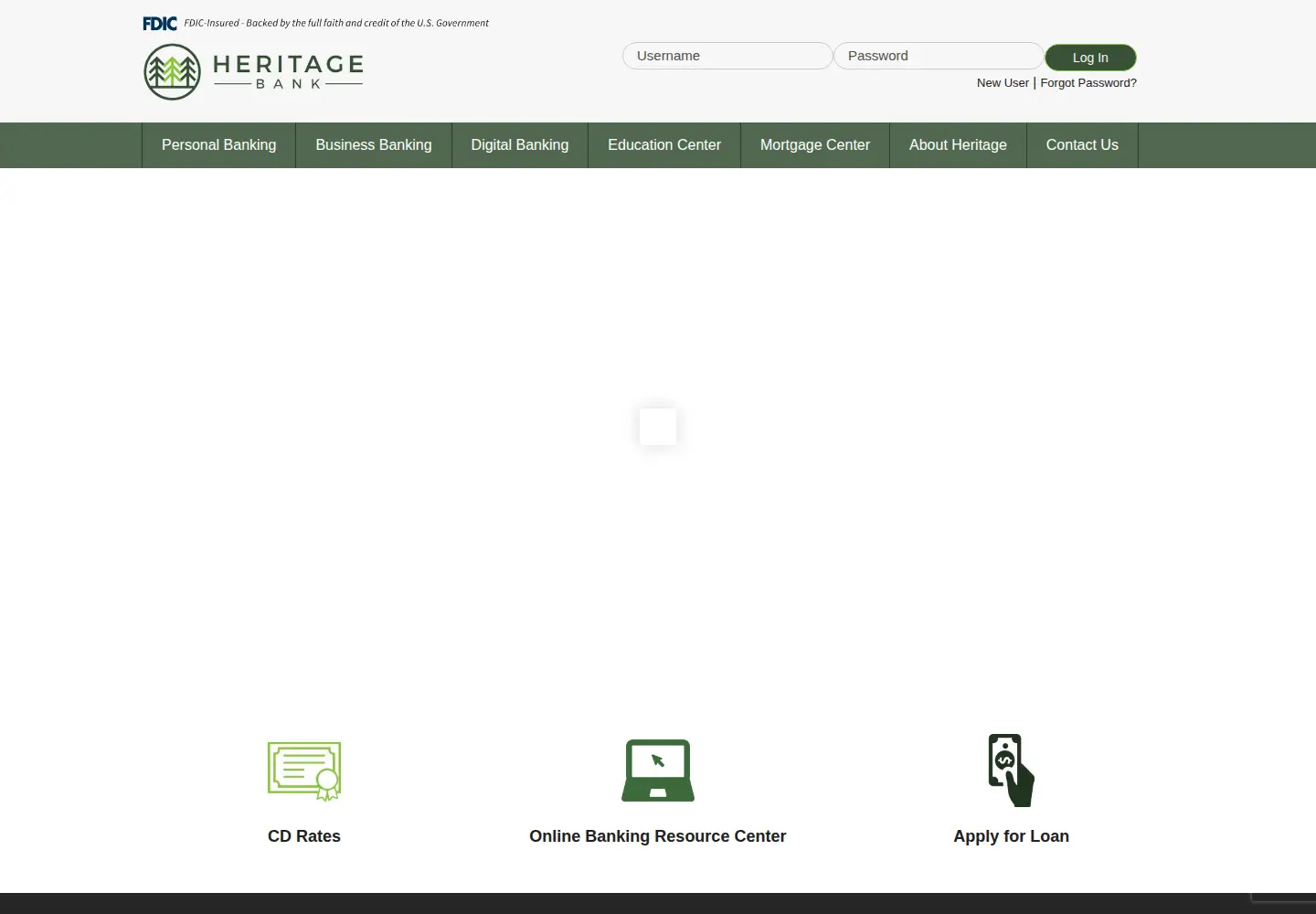The height and width of the screenshot is (914, 1316).
Task: Open the Online Banking Resource Center link
Action: click(x=658, y=836)
